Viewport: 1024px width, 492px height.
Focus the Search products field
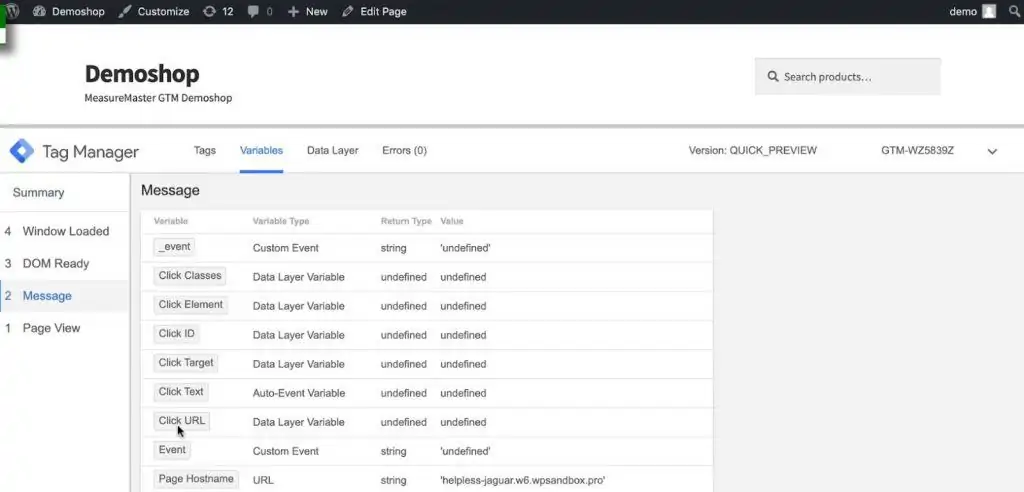pyautogui.click(x=848, y=76)
